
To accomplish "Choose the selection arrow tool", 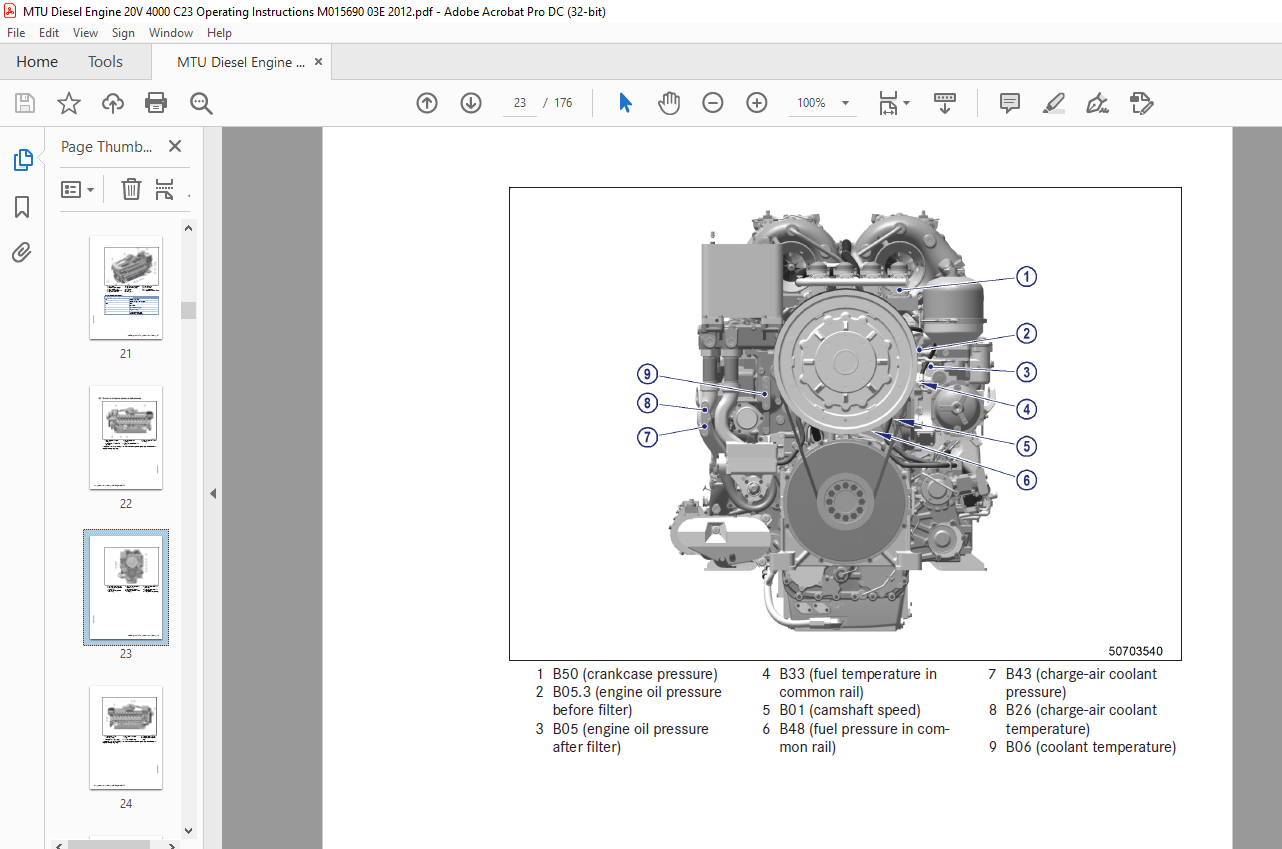I will 625,103.
